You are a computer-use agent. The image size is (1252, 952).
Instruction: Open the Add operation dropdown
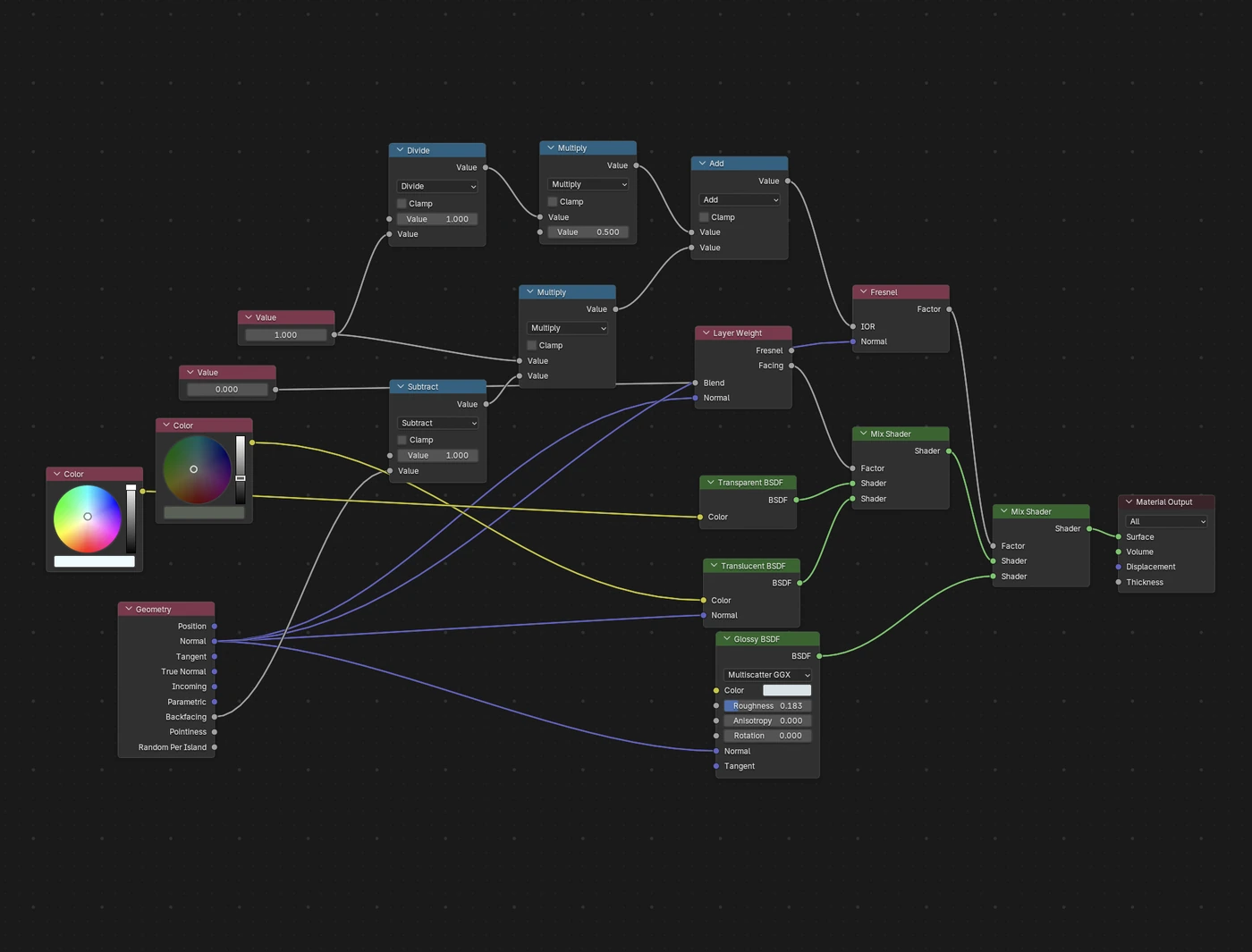pyautogui.click(x=740, y=199)
